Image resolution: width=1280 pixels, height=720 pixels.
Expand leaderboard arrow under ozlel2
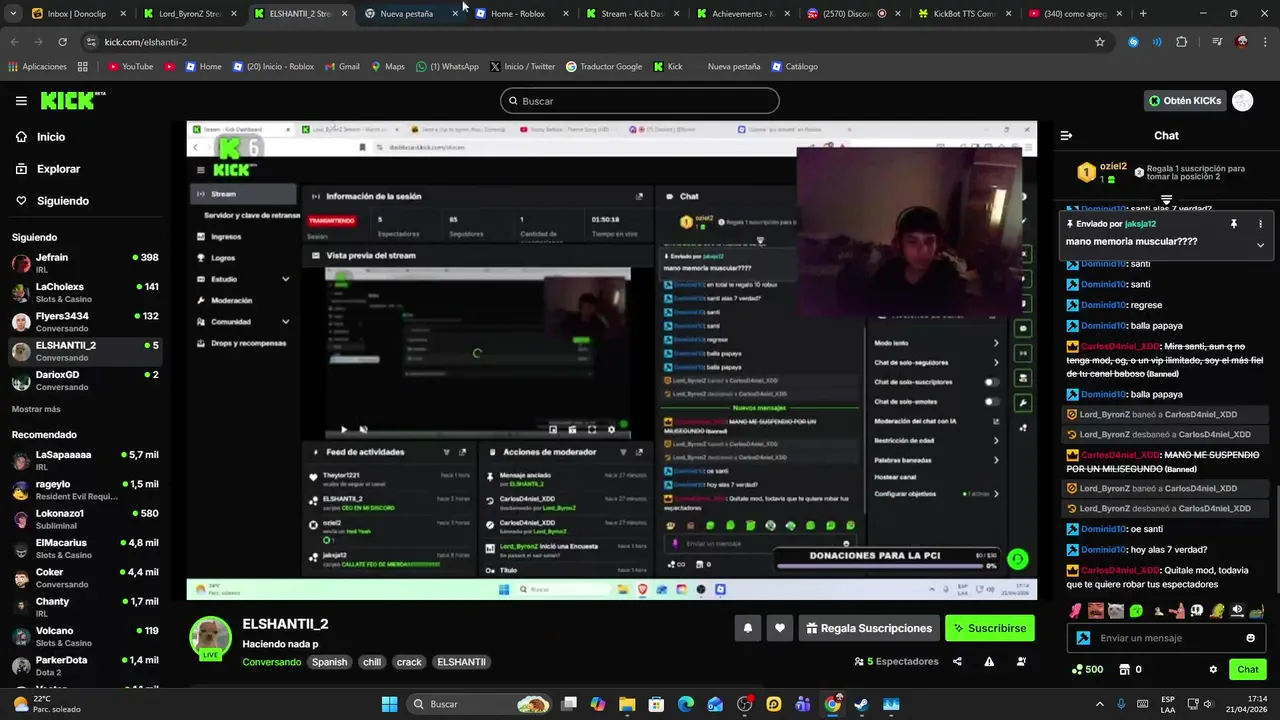click(x=1167, y=199)
